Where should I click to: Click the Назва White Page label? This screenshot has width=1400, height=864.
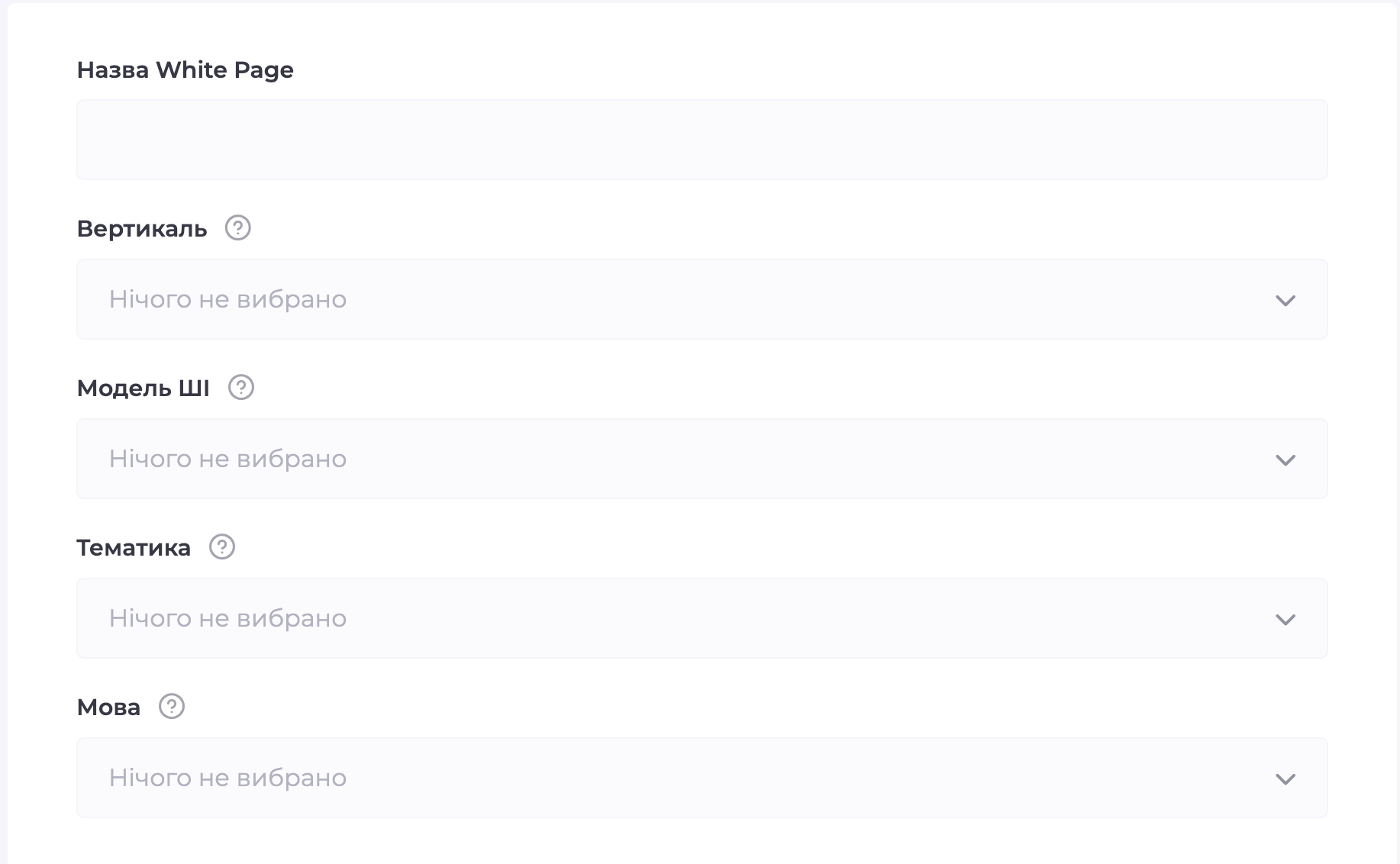pos(185,69)
